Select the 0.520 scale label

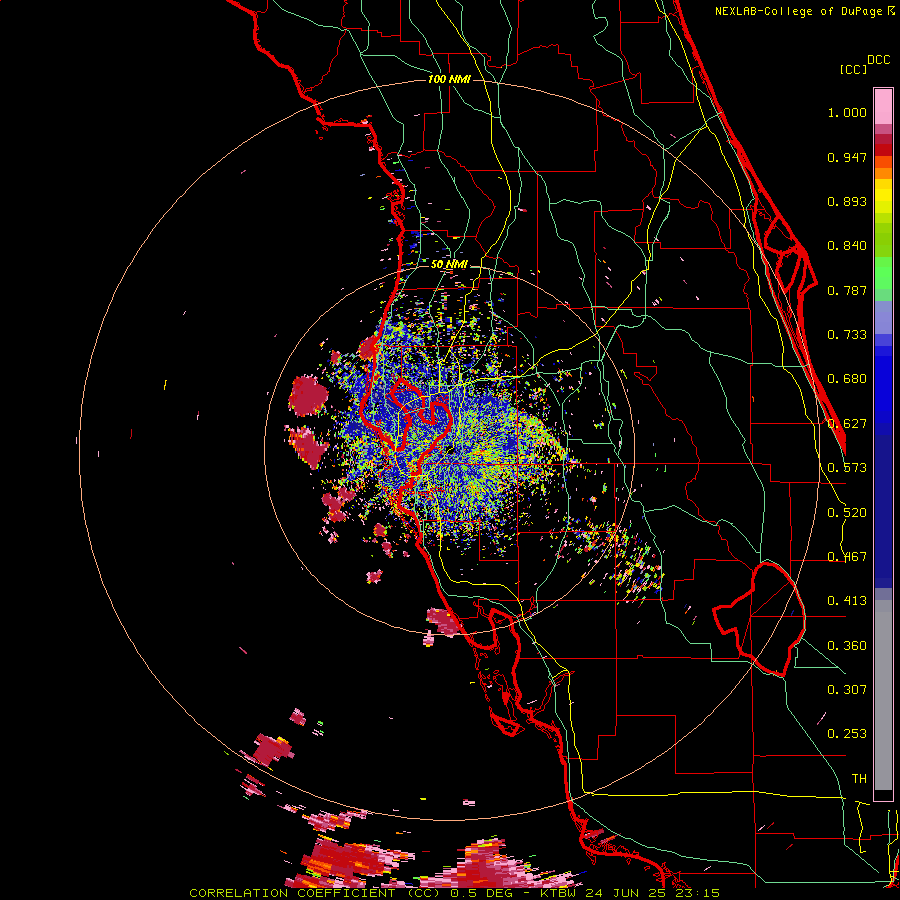pos(847,513)
